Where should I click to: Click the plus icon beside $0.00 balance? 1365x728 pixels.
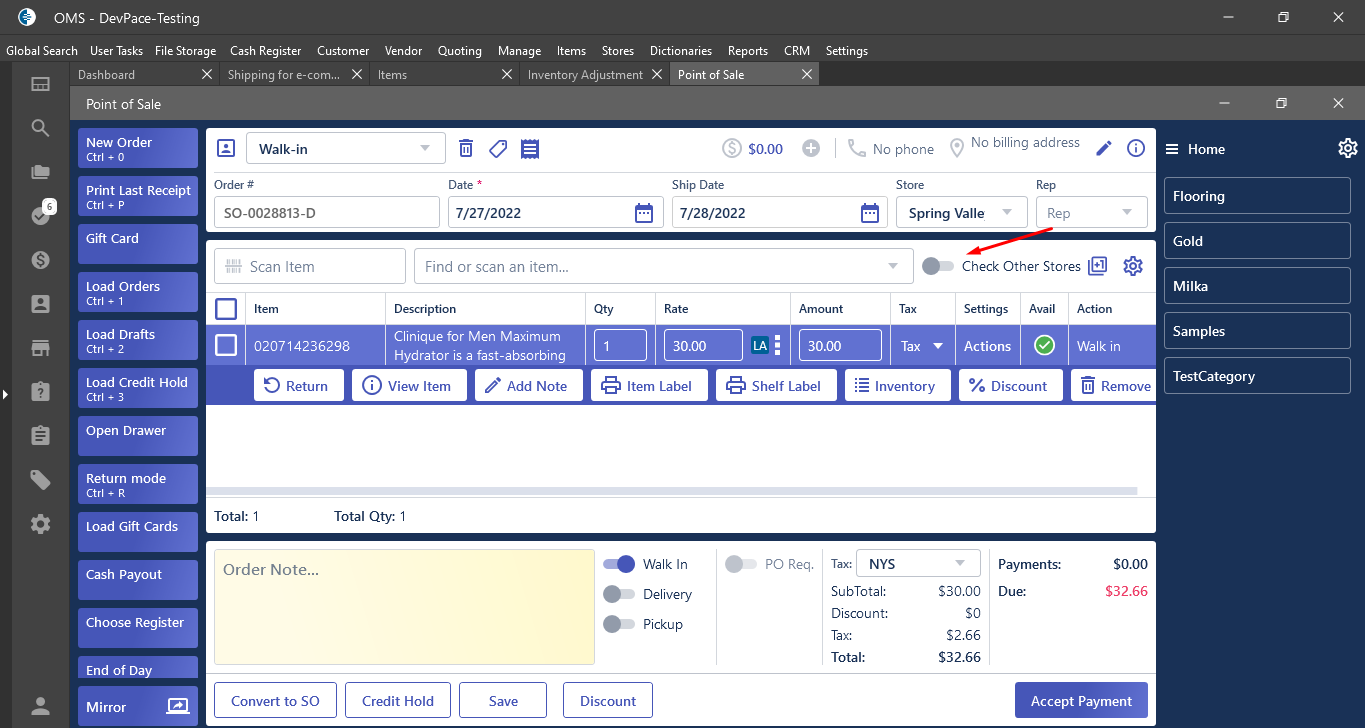[x=811, y=148]
